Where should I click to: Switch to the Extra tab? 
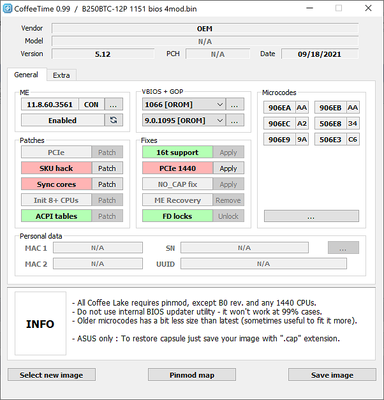click(x=61, y=75)
